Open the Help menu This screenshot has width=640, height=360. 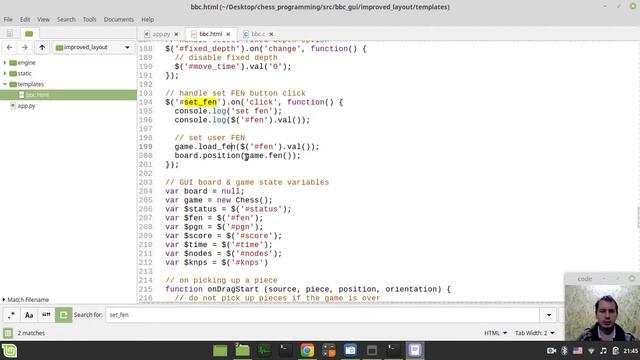[147, 19]
